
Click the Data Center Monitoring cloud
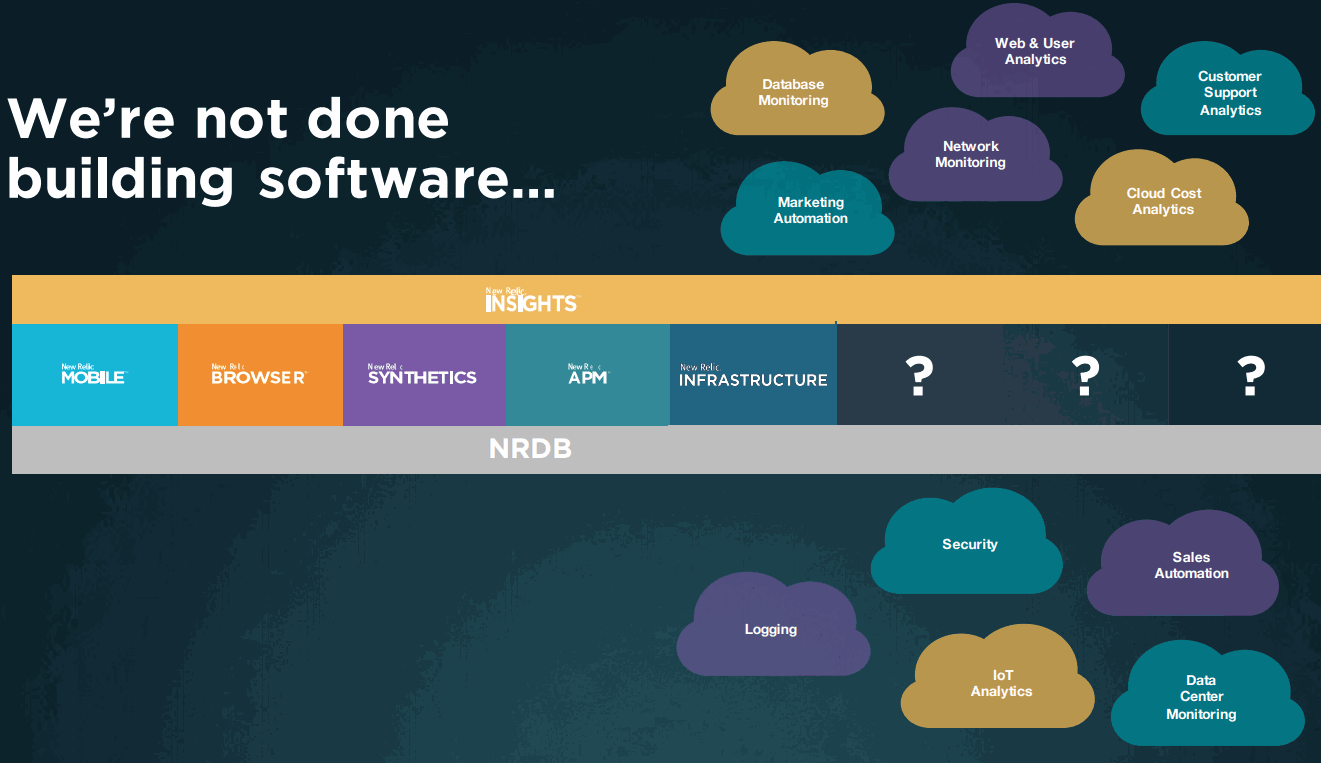point(1207,694)
